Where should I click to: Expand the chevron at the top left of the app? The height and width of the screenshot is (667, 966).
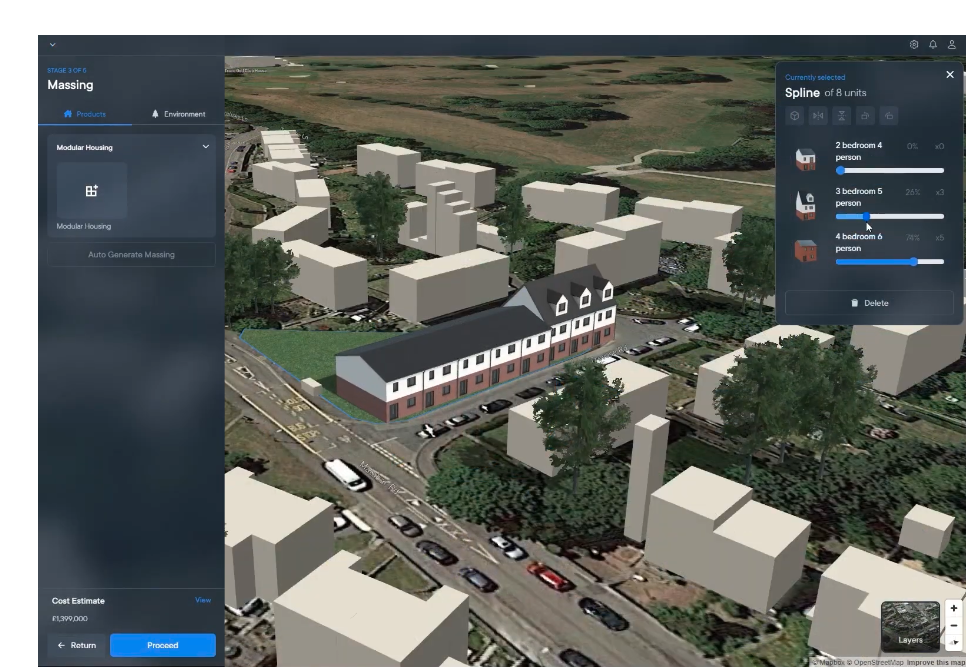coord(50,43)
